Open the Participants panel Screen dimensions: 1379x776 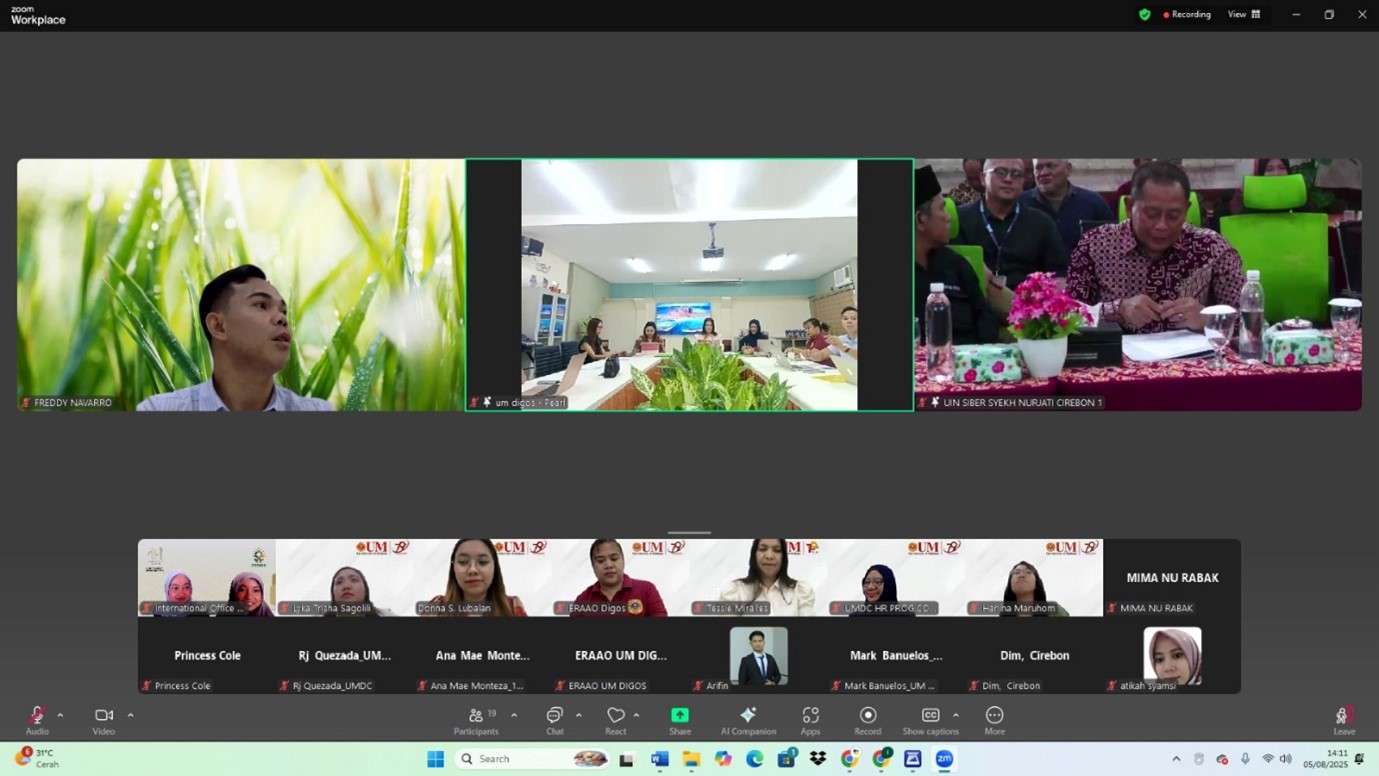click(x=476, y=720)
